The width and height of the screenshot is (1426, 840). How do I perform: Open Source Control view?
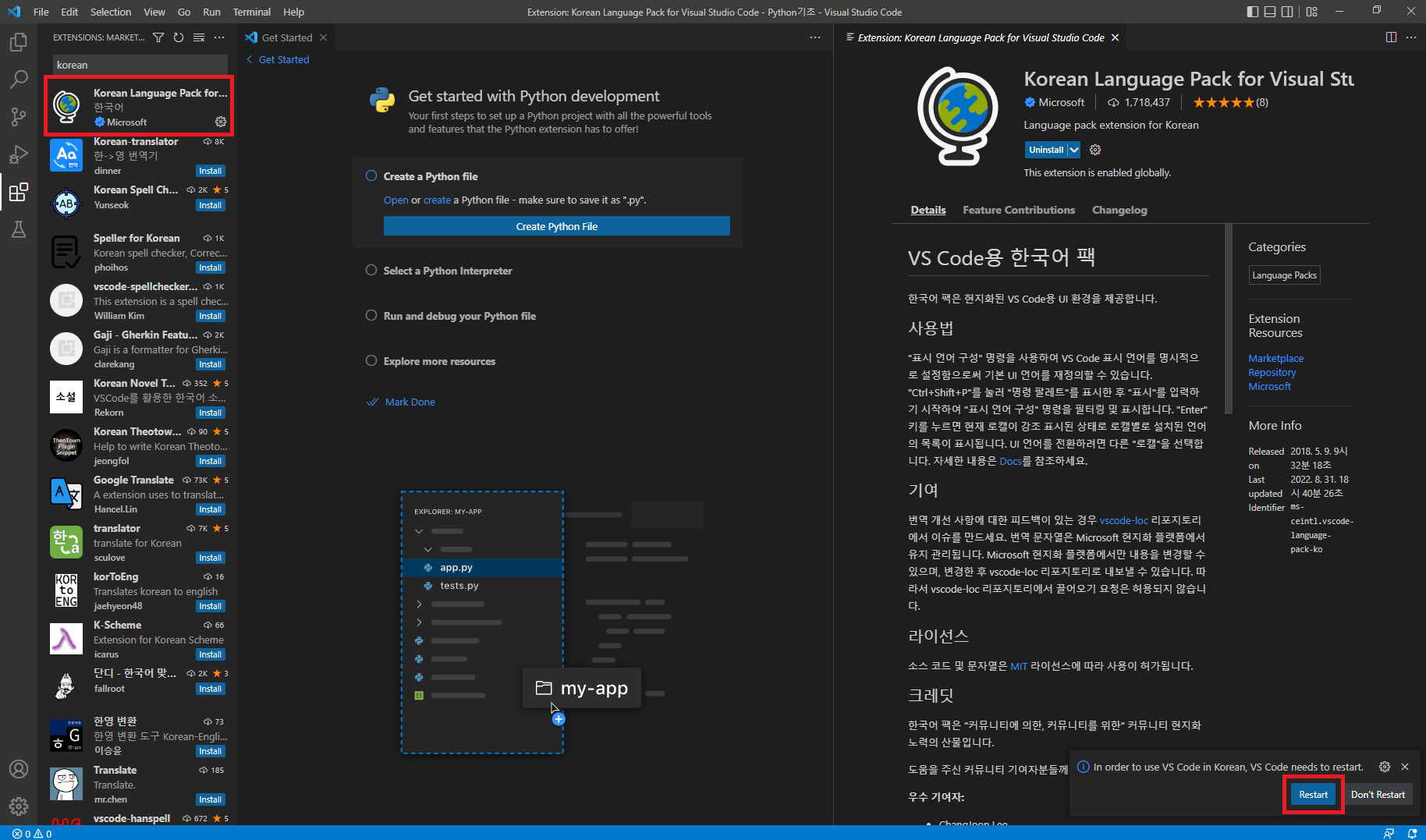(x=19, y=117)
